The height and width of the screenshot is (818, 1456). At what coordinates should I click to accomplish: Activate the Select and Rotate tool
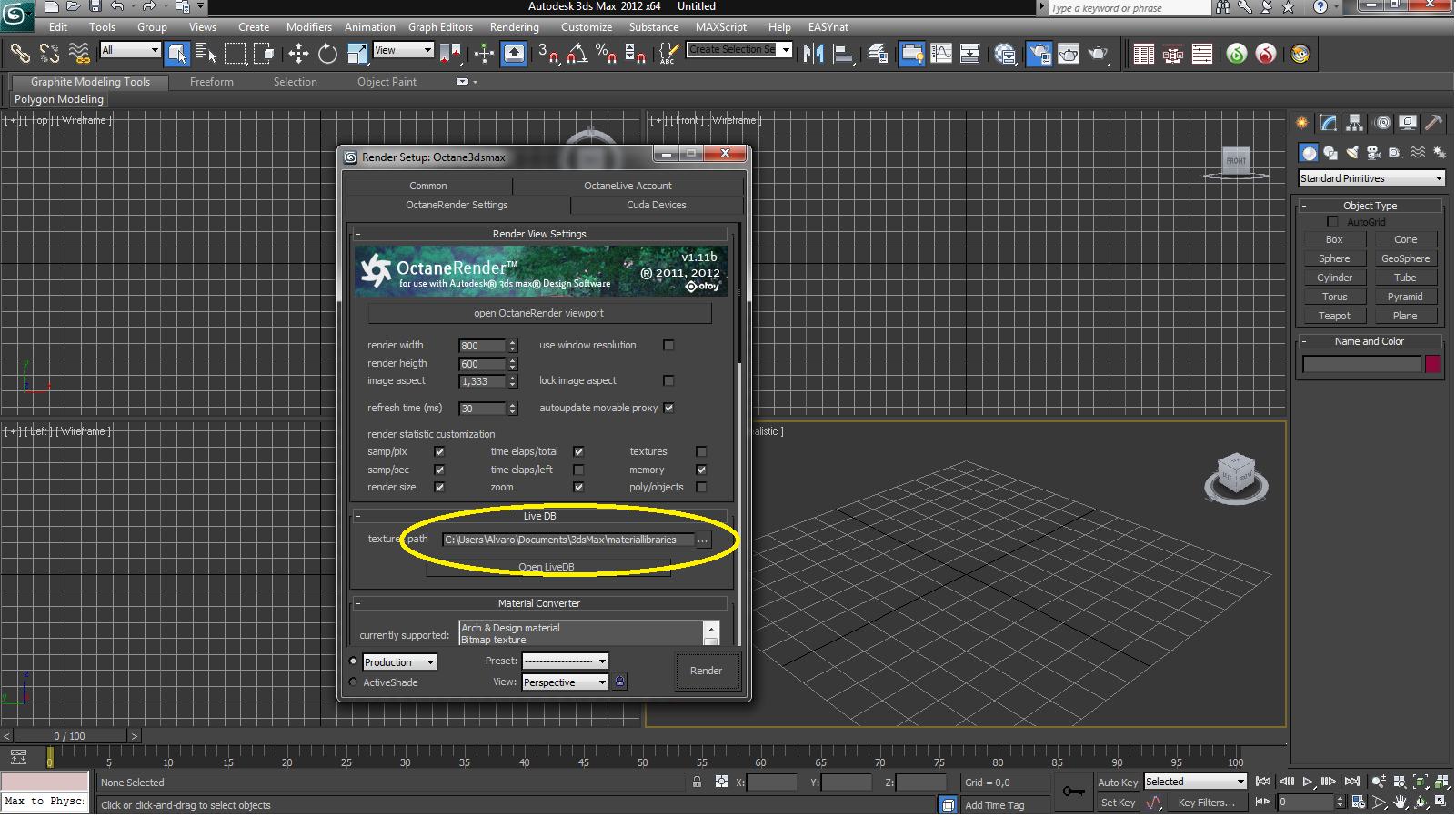pyautogui.click(x=327, y=54)
